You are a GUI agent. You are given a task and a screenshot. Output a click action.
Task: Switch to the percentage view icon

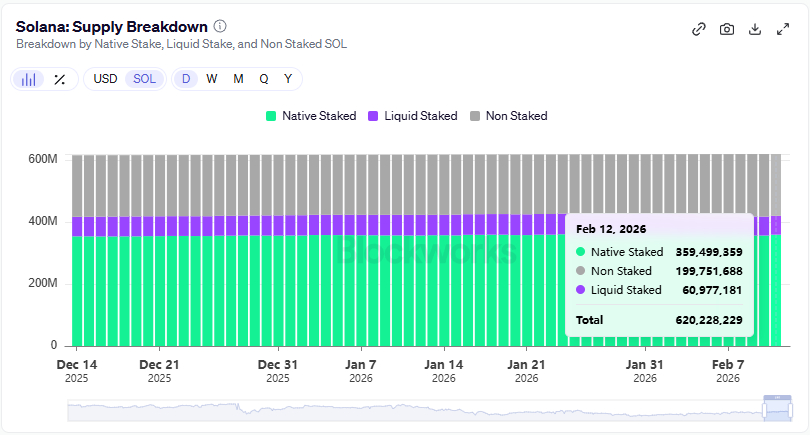click(x=60, y=79)
